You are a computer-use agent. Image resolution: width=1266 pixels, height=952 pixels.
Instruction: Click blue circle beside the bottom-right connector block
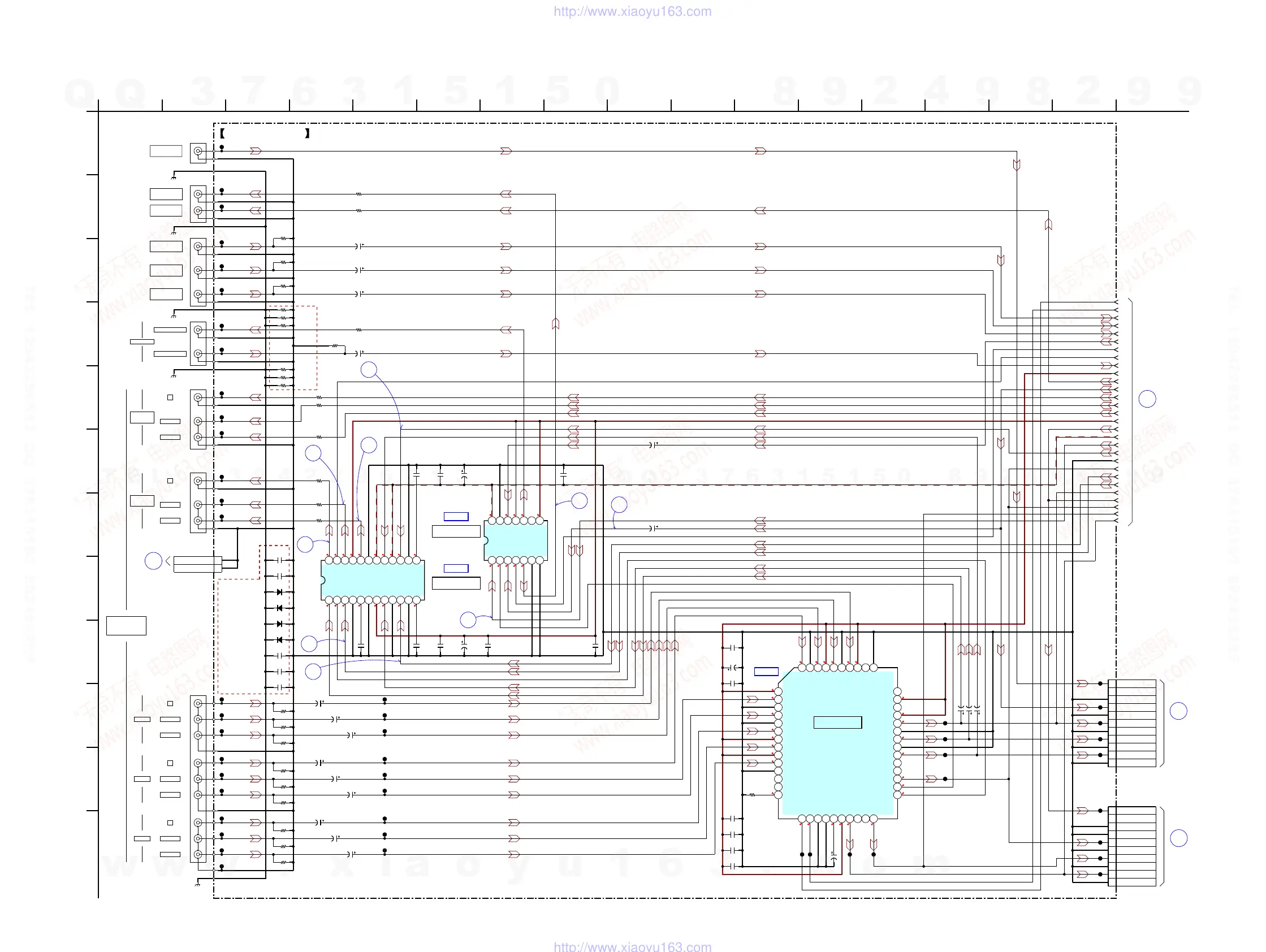point(1178,838)
